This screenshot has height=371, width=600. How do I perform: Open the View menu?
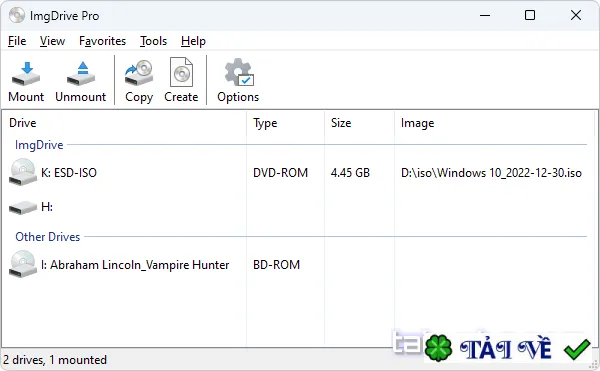(x=52, y=41)
